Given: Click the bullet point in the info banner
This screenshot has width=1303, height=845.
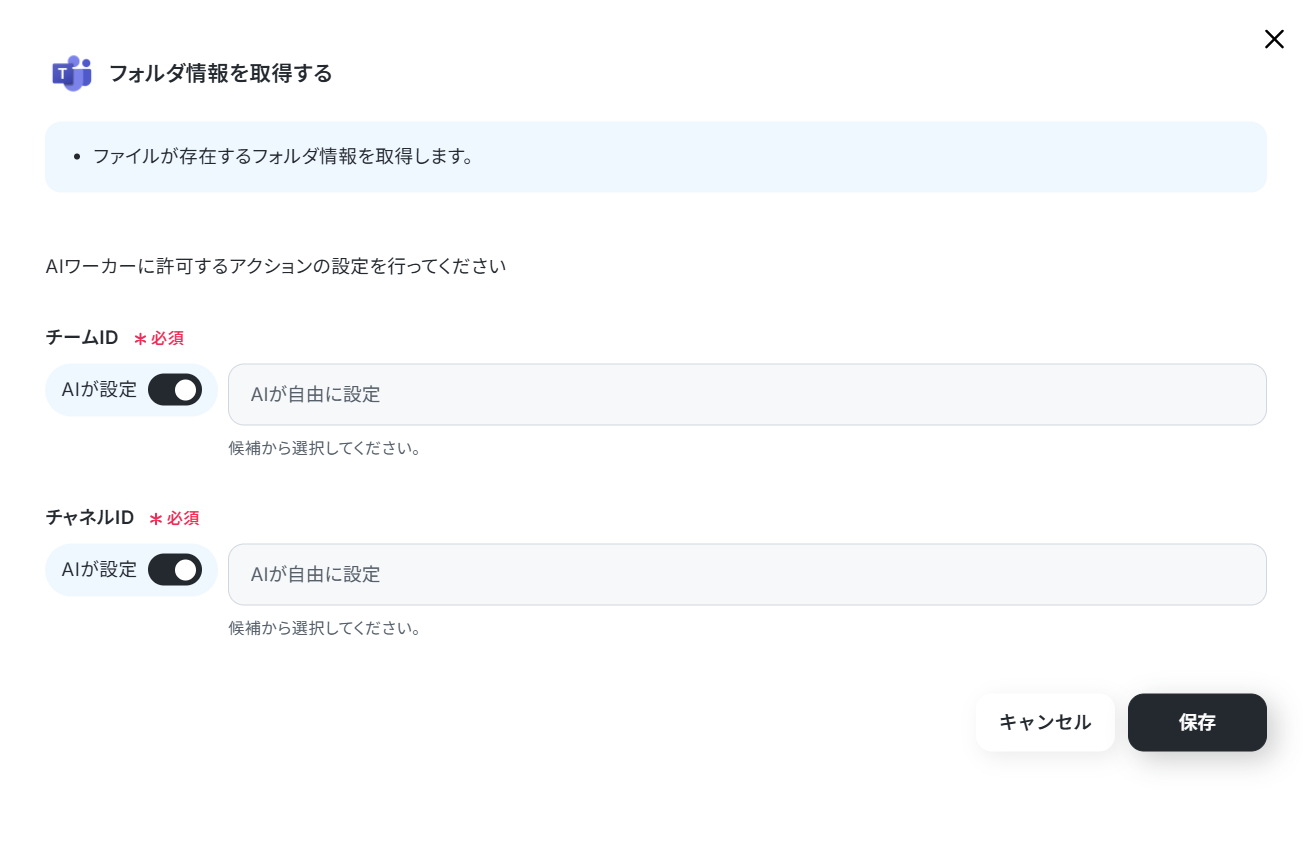Looking at the screenshot, I should click(77, 157).
